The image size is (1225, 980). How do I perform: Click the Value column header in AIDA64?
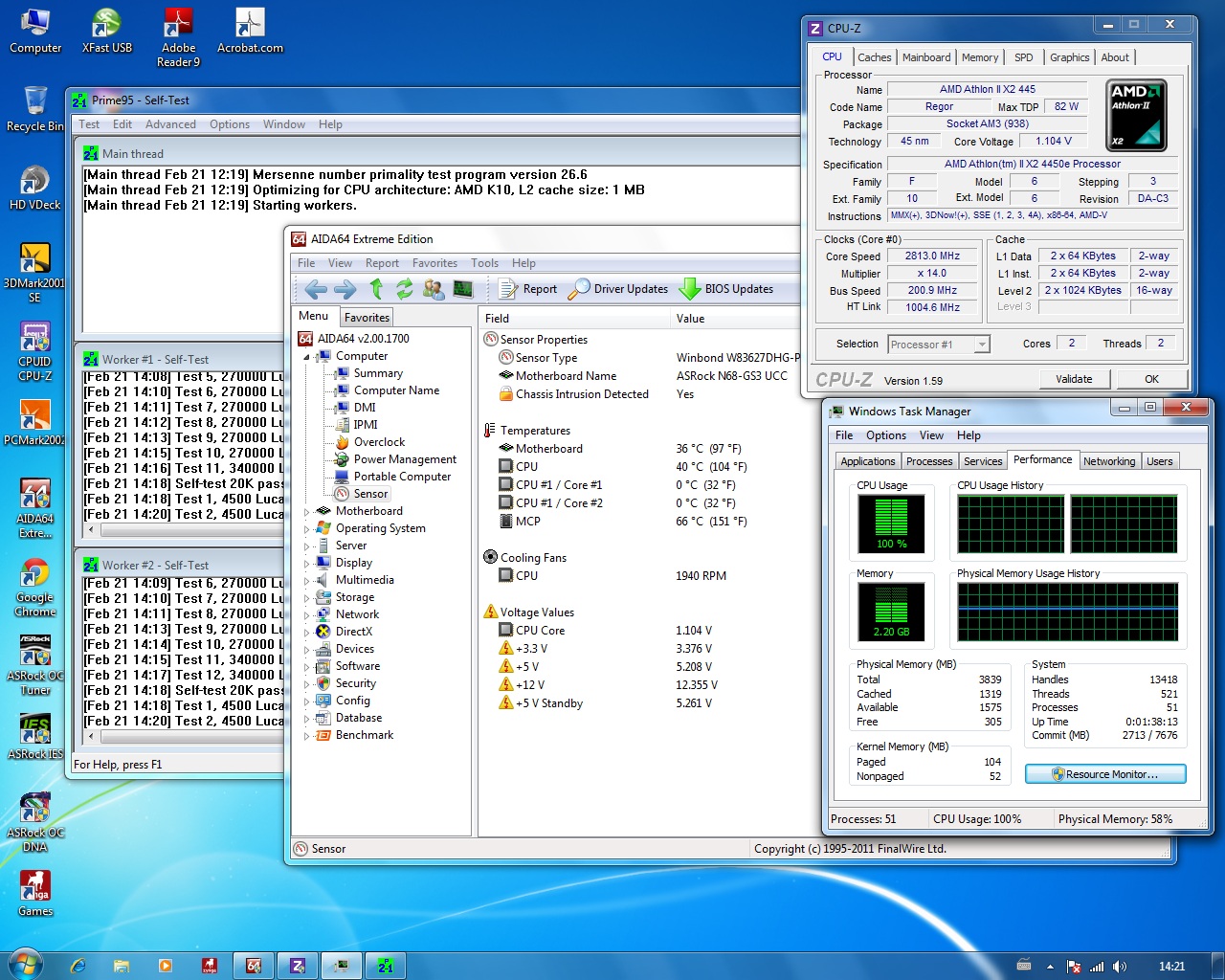(735, 319)
